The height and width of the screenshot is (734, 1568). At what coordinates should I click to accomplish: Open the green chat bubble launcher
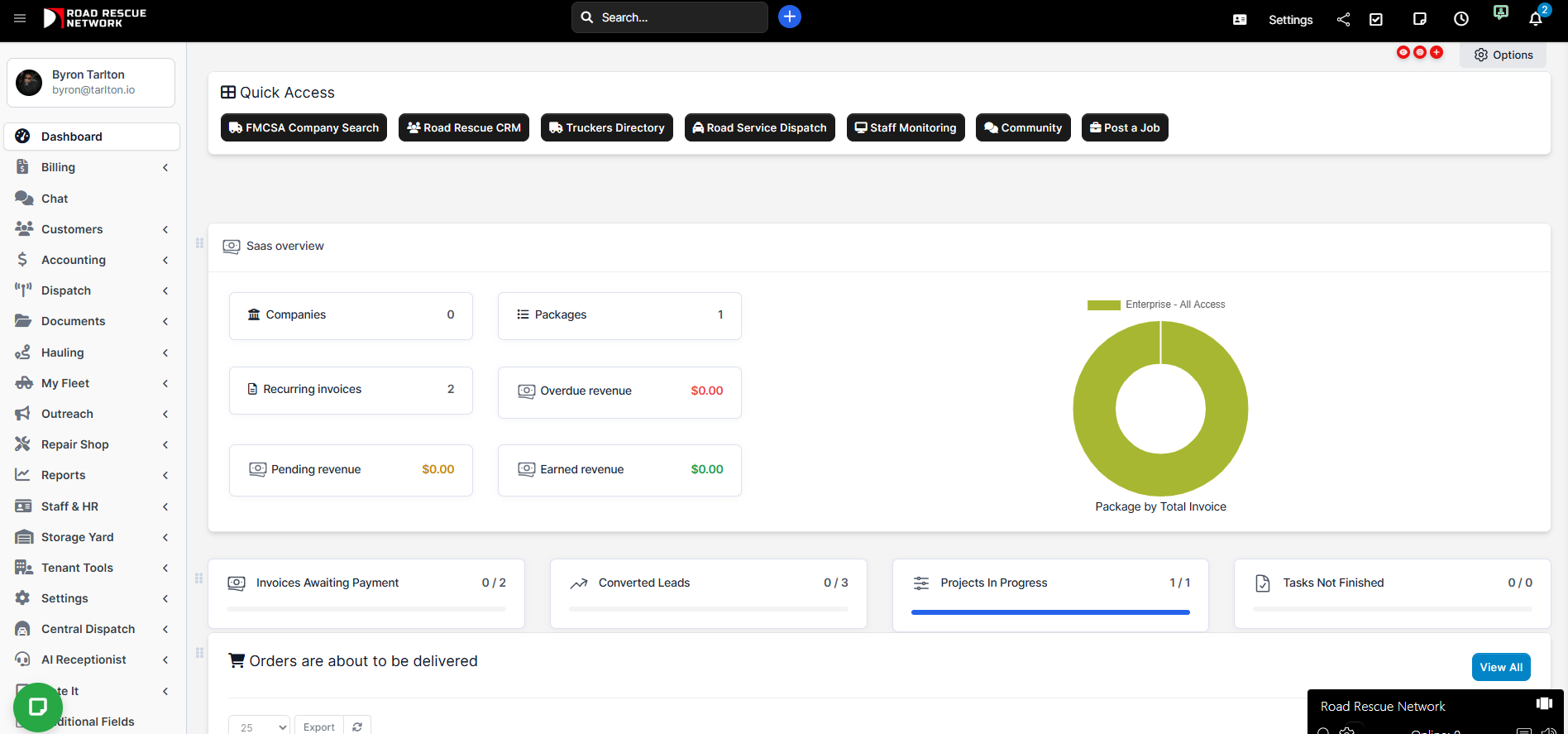38,708
